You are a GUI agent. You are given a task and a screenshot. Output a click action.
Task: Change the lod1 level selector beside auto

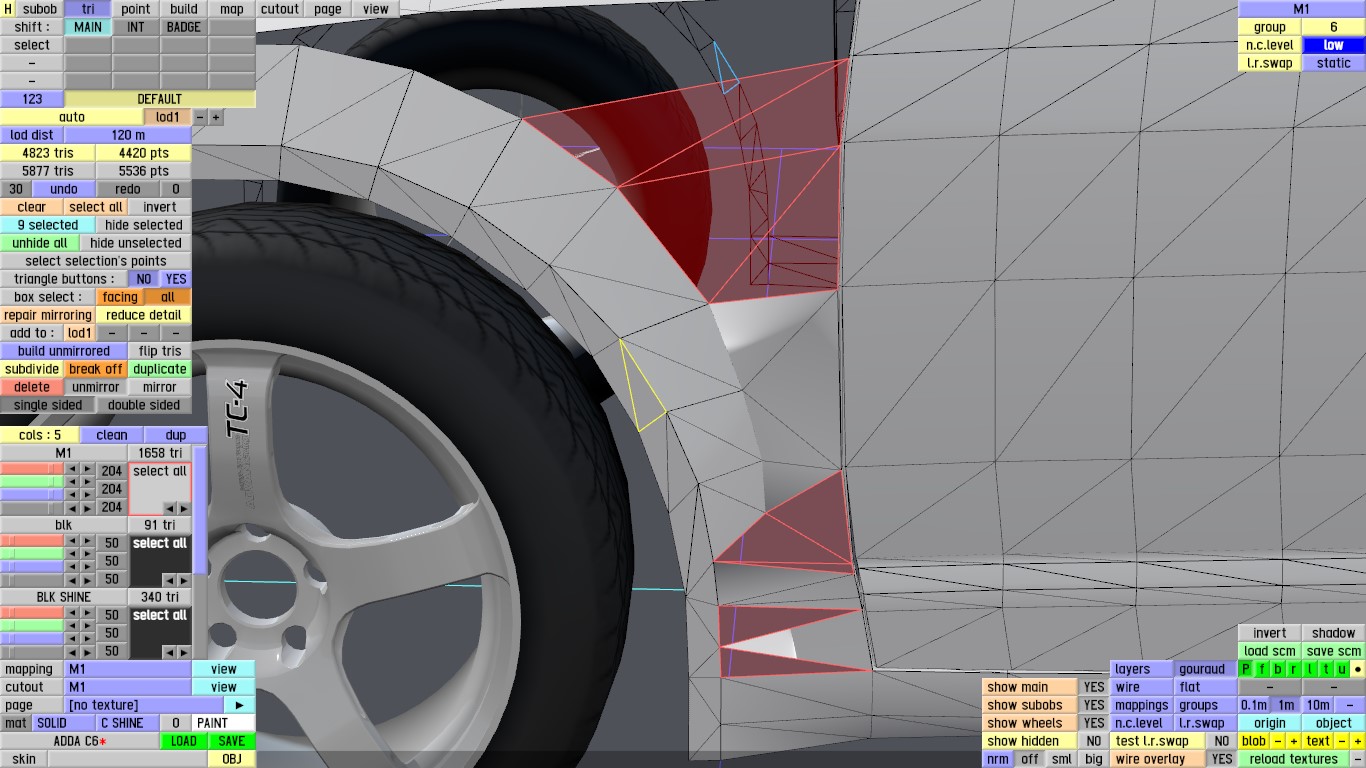168,117
